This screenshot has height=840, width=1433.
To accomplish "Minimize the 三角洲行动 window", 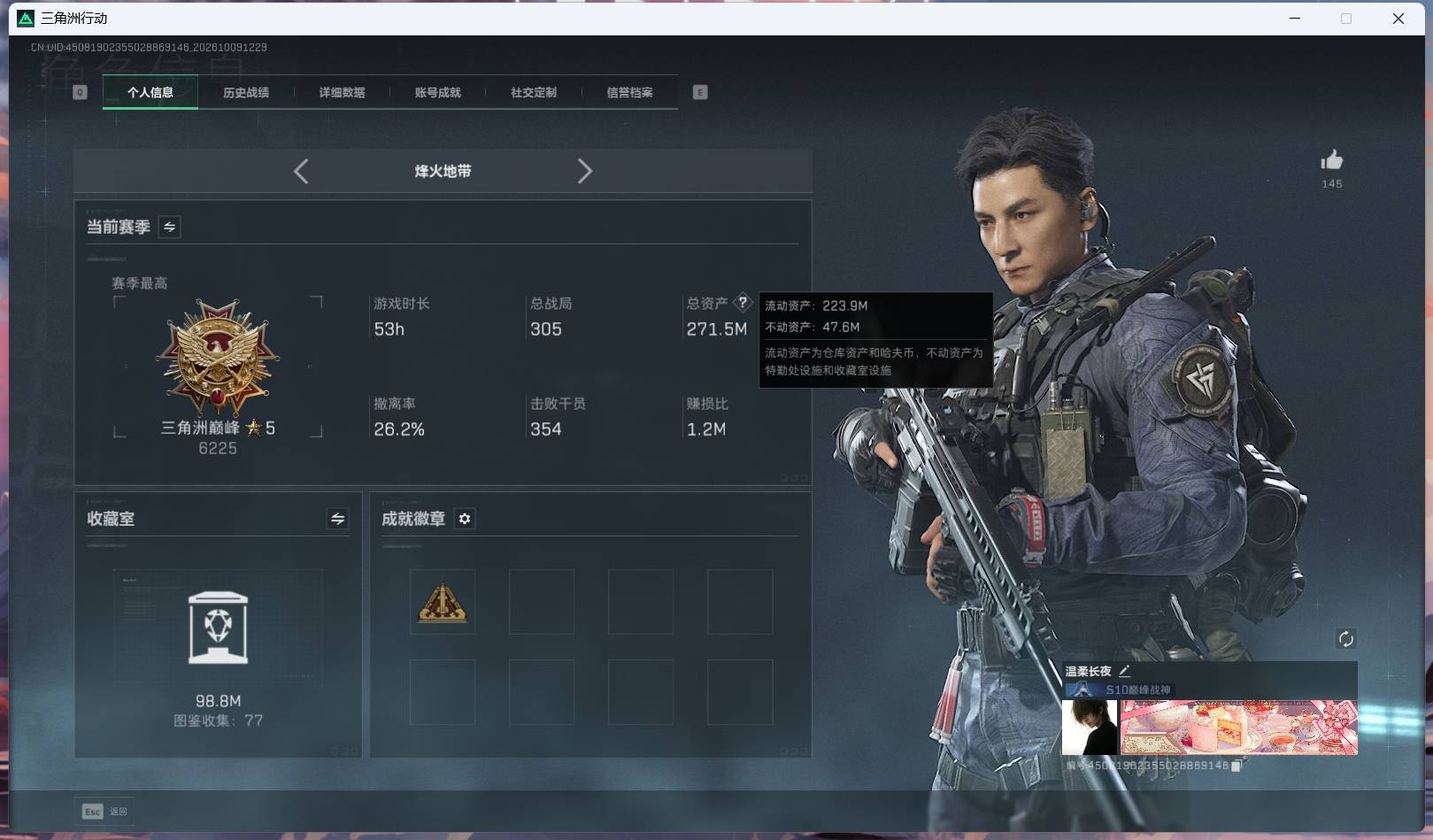I will pos(1294,18).
